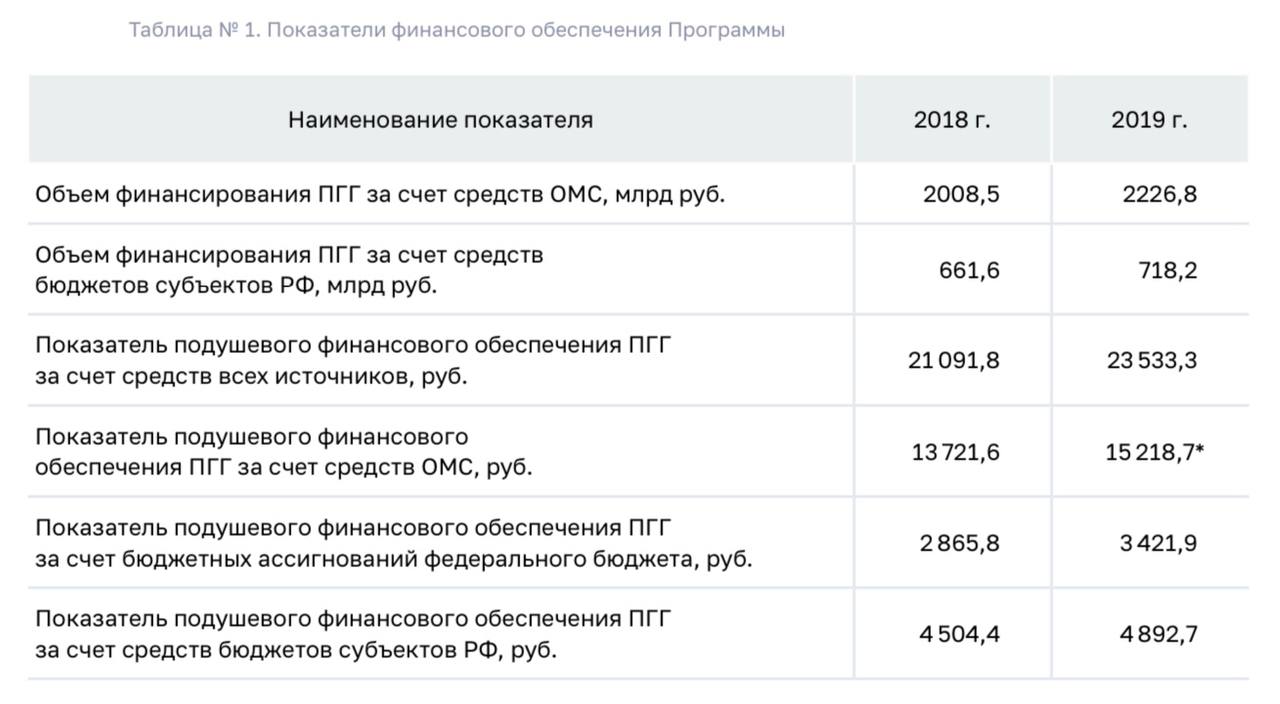Image resolution: width=1280 pixels, height=704 pixels.
Task: Click the cell showing 4 504,4
Action: [x=959, y=634]
